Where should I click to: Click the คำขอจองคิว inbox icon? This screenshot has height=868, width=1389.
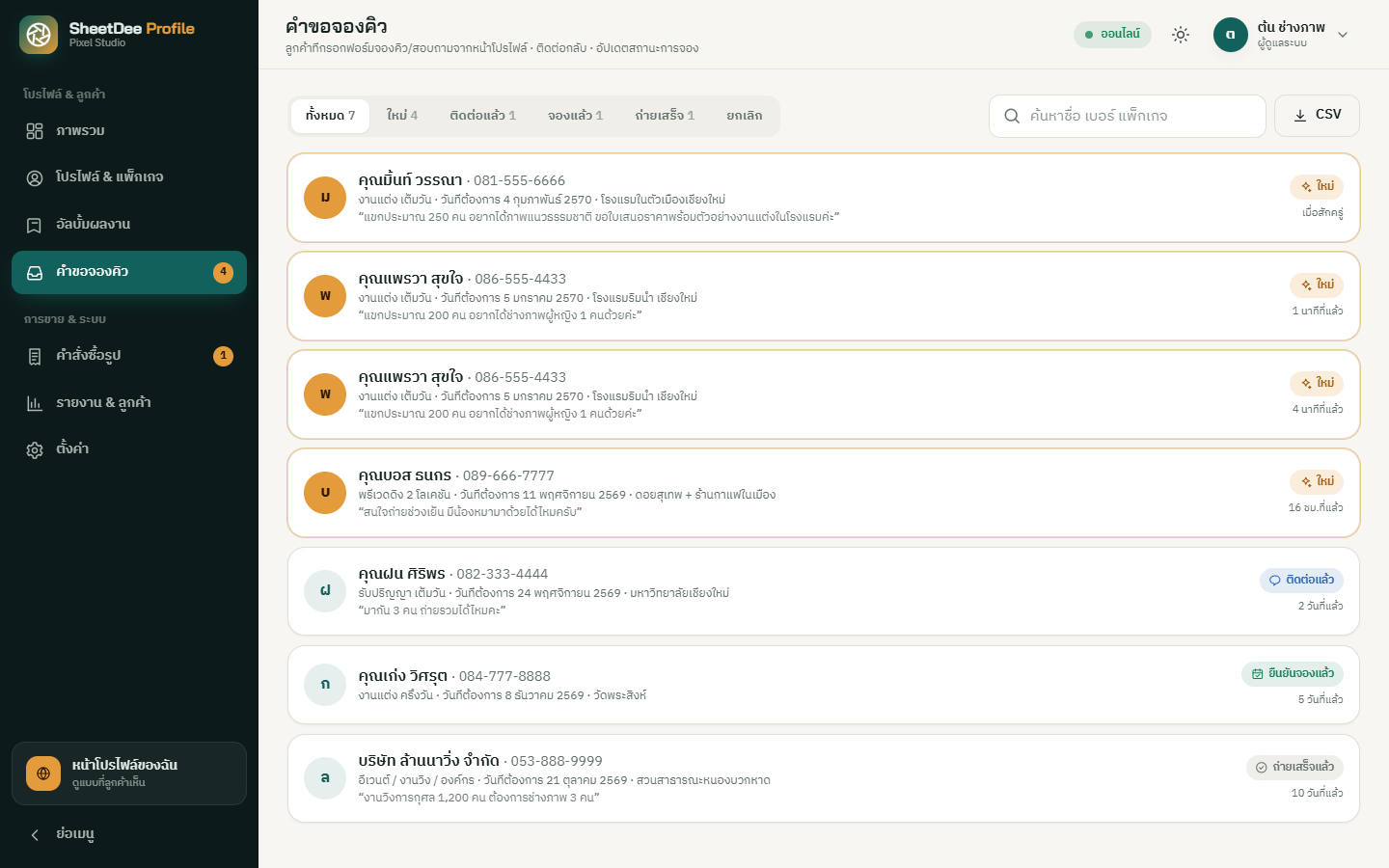coord(35,272)
